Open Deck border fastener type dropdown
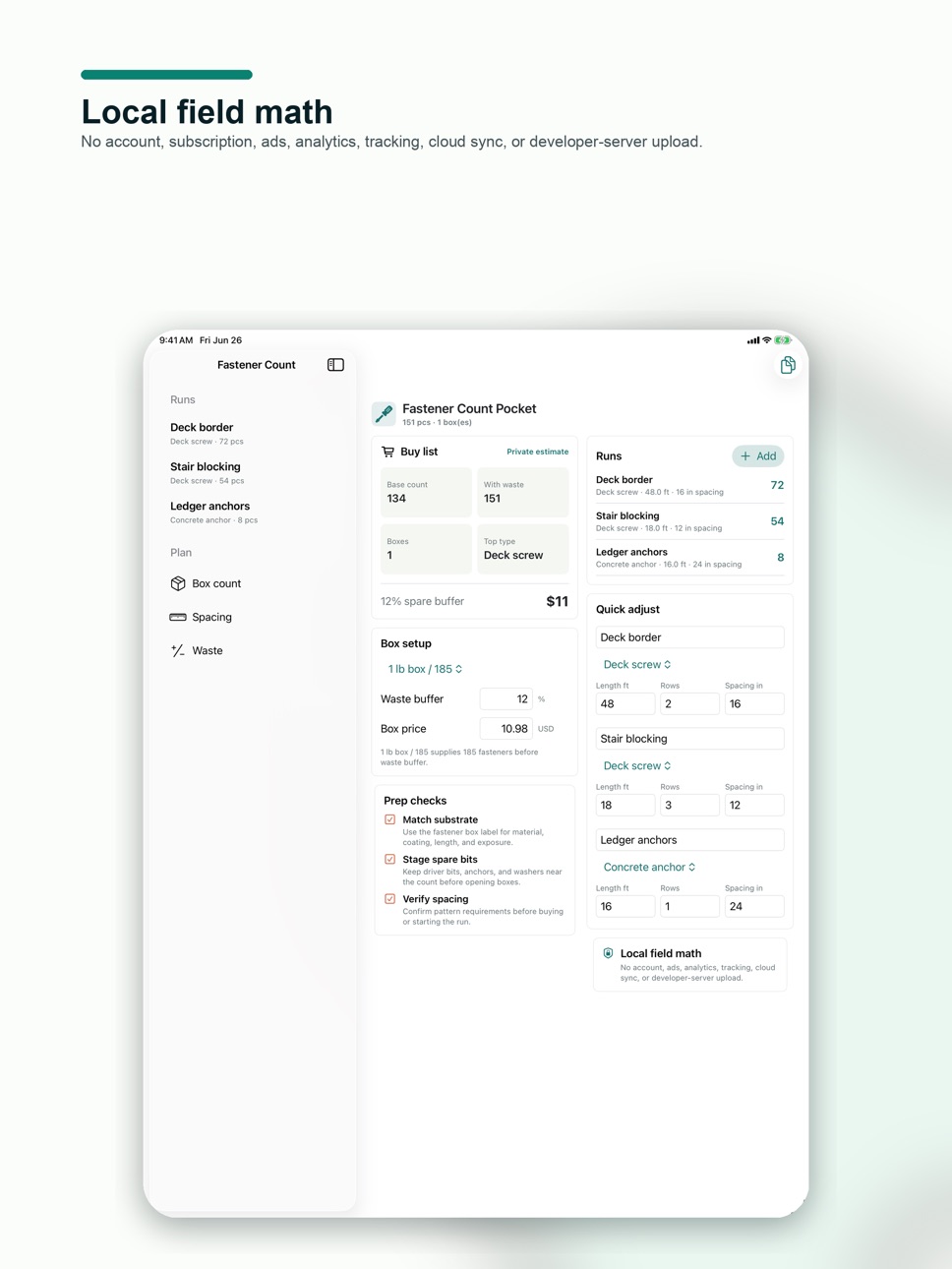Screen dimensions: 952x1269 pyautogui.click(x=637, y=665)
